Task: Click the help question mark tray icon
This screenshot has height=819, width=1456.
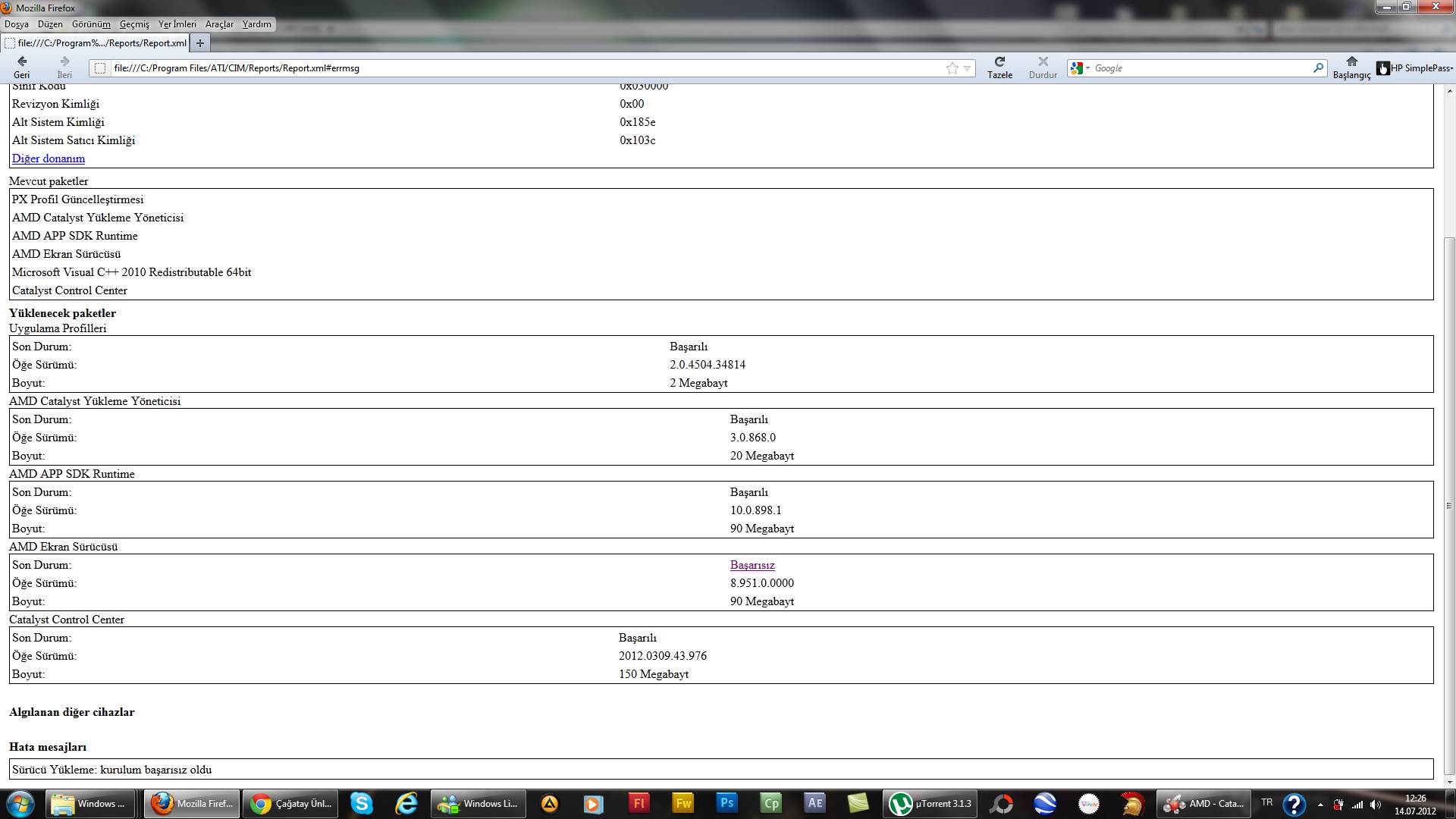Action: tap(1294, 804)
